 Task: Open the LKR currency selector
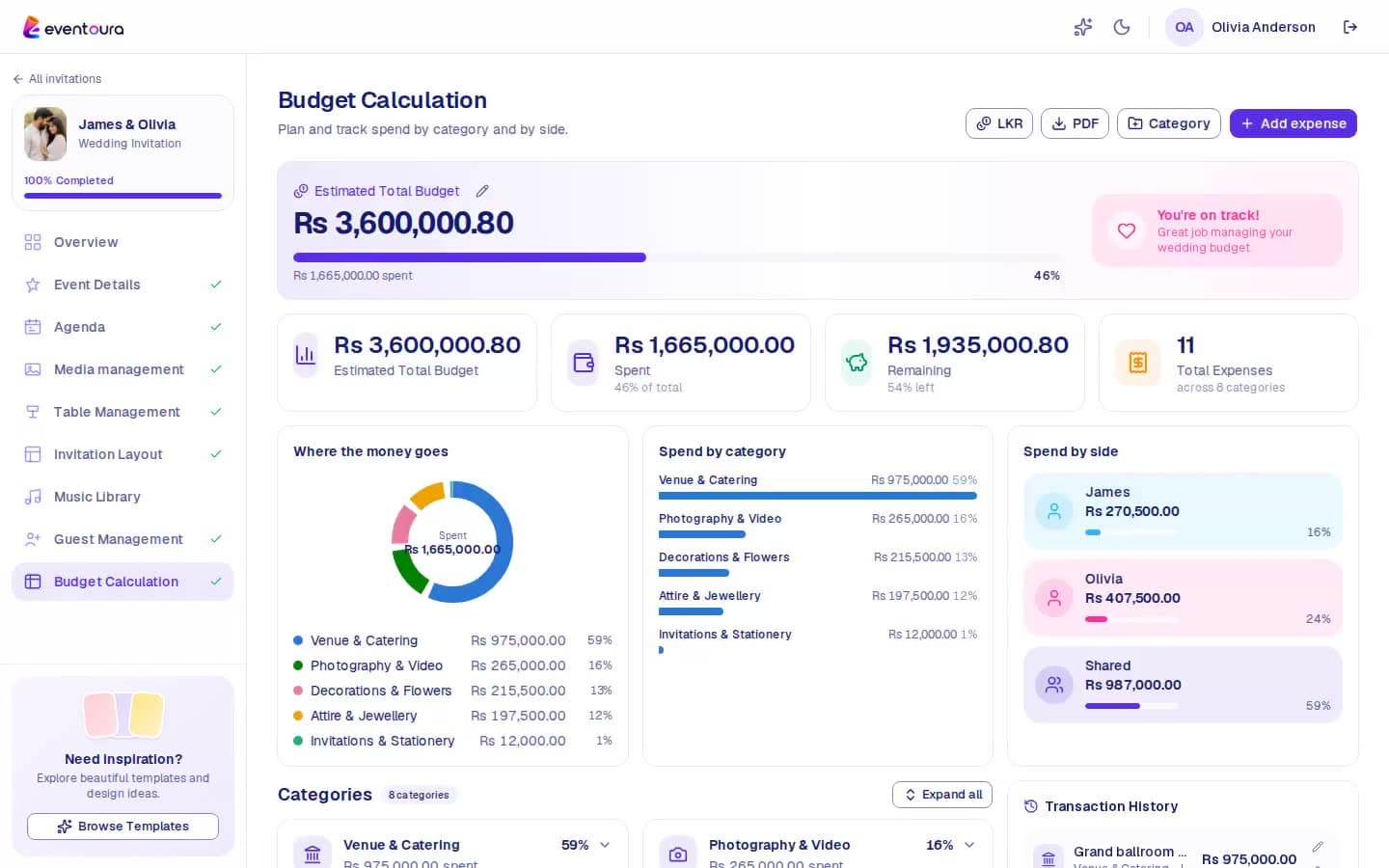(999, 123)
